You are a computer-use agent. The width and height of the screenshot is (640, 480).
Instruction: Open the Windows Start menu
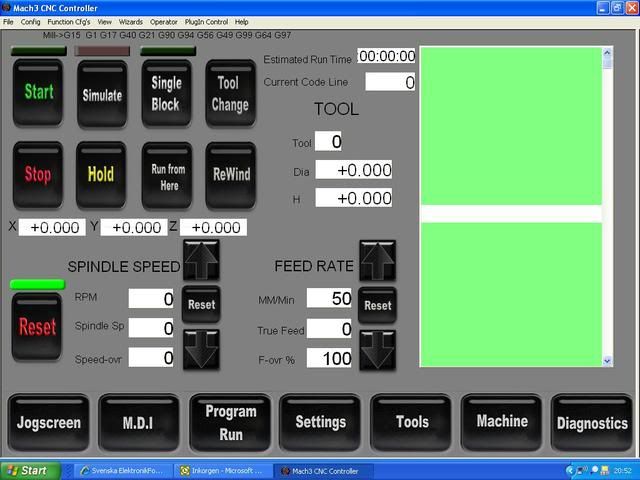30,471
